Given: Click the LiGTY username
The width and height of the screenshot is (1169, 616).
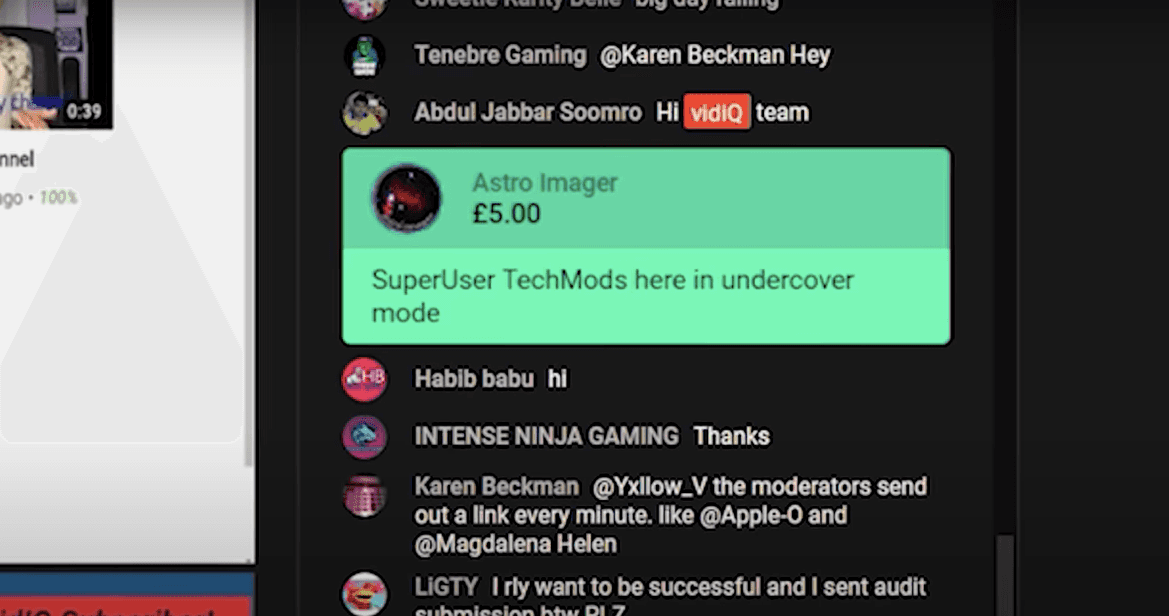Looking at the screenshot, I should pyautogui.click(x=446, y=587).
